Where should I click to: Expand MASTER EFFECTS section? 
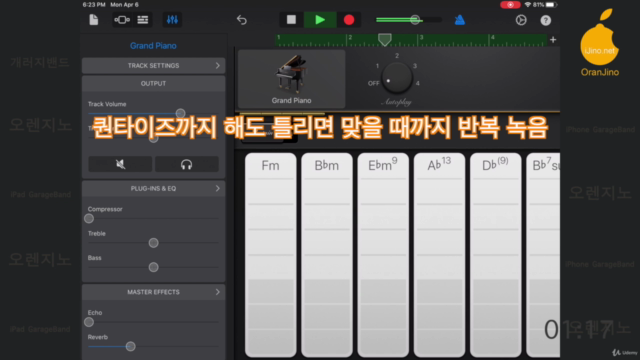[153, 292]
